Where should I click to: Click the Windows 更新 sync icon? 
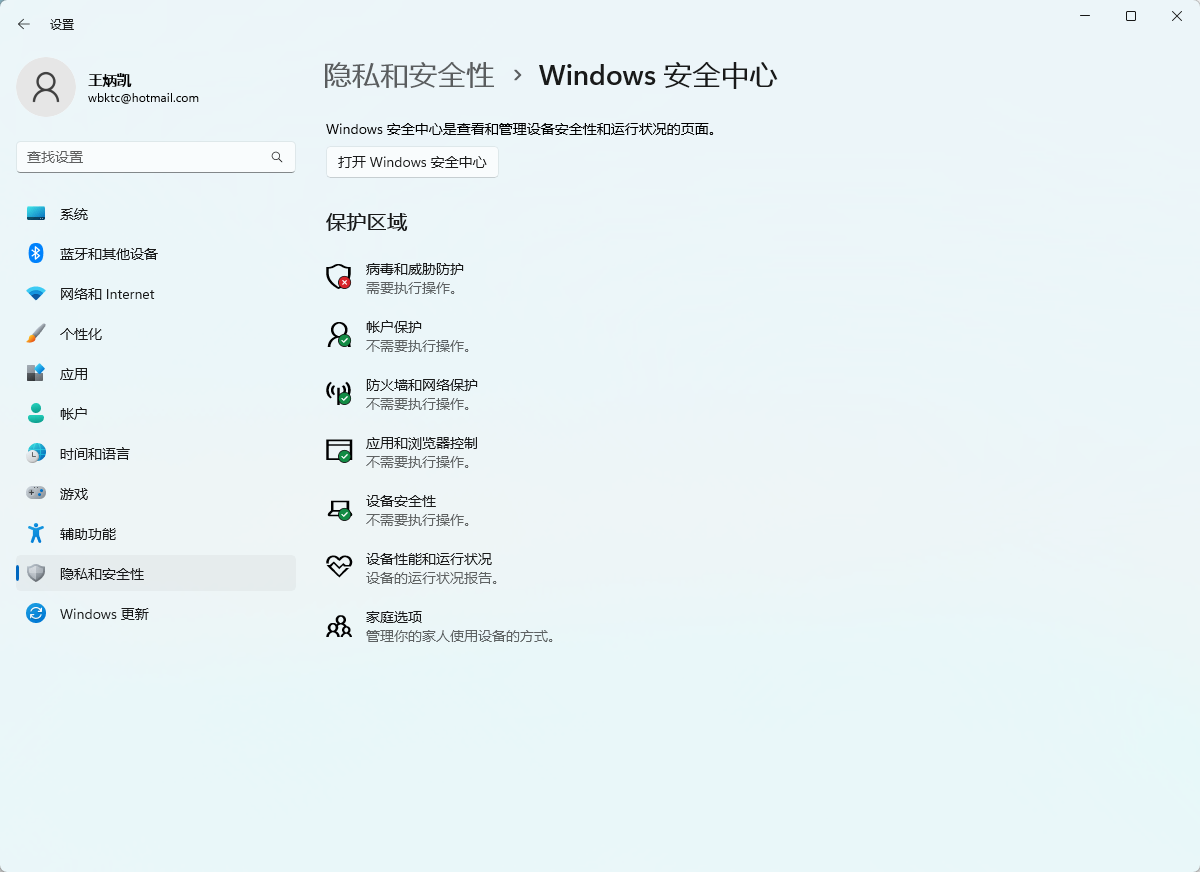tap(36, 614)
